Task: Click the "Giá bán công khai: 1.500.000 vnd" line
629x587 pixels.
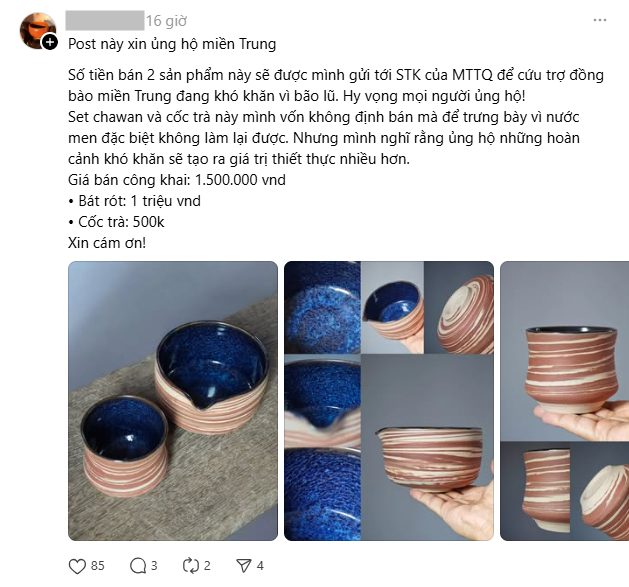Action: click(177, 180)
